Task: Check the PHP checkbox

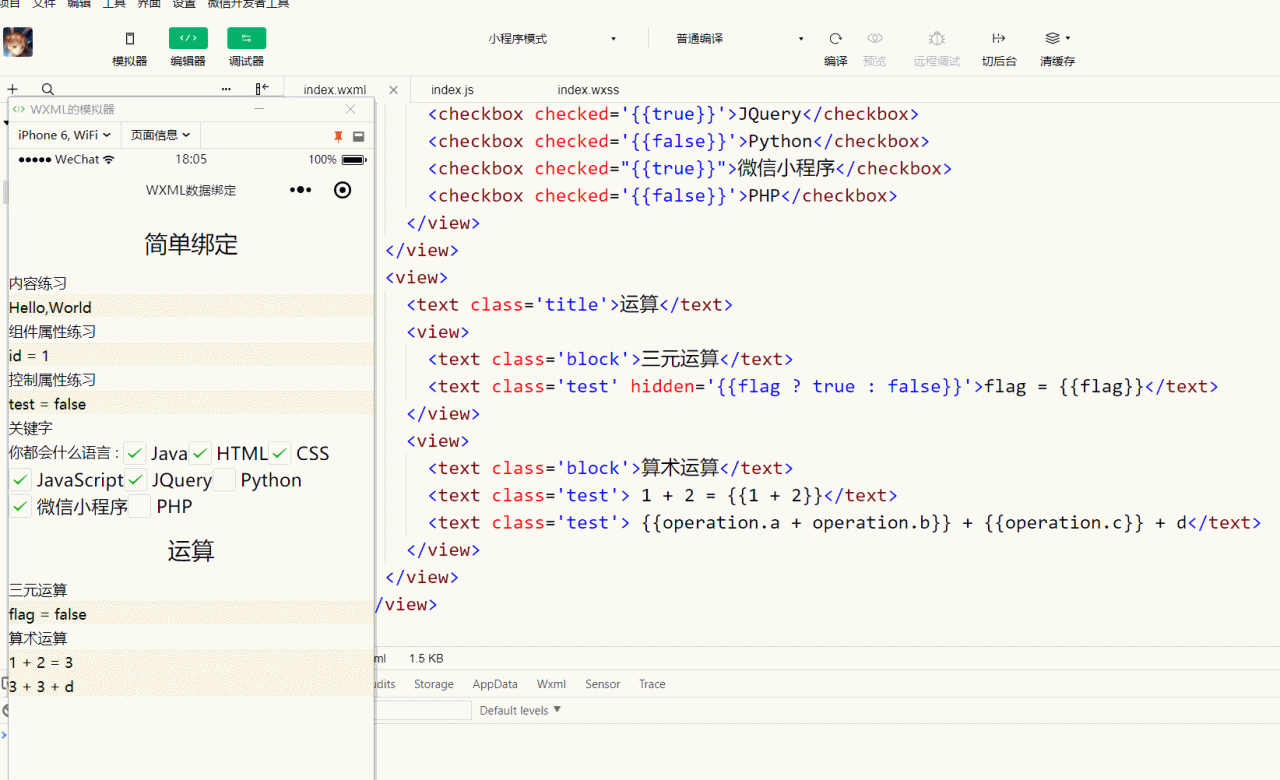Action: [x=140, y=507]
